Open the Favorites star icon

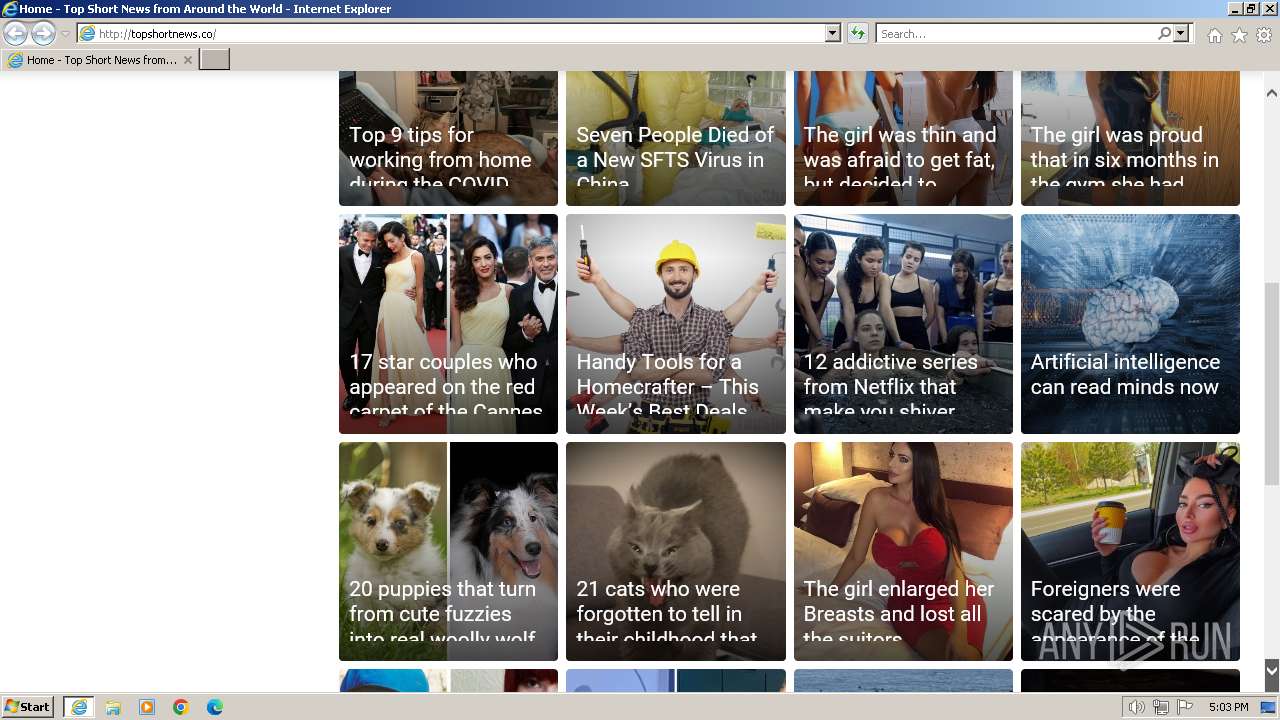pyautogui.click(x=1239, y=35)
